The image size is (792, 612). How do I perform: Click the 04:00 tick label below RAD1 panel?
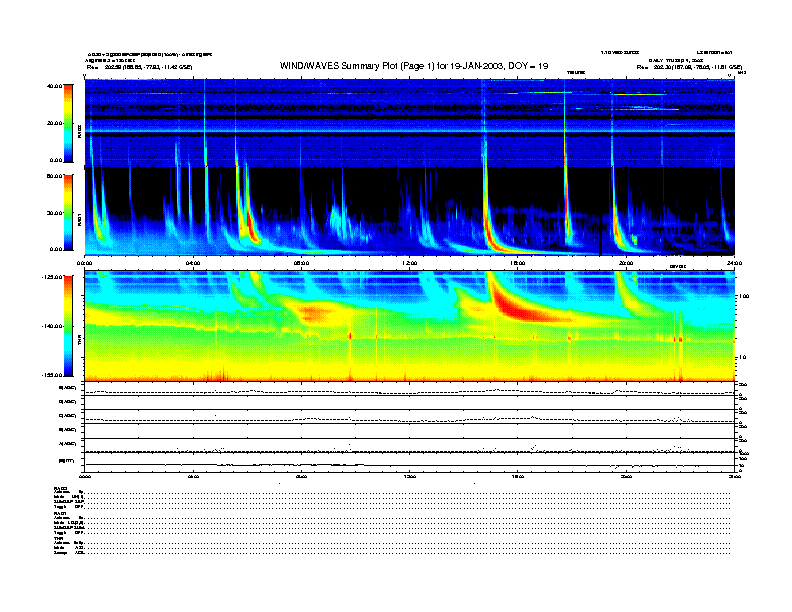click(x=193, y=263)
